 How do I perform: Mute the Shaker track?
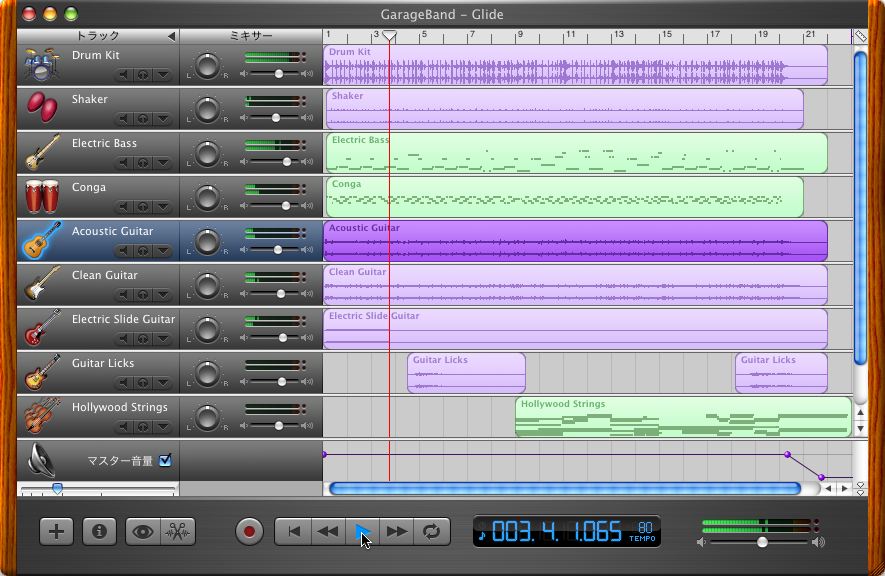[x=124, y=118]
